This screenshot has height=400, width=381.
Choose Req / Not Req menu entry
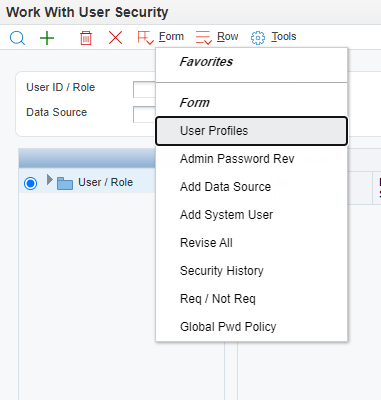pyautogui.click(x=252, y=299)
